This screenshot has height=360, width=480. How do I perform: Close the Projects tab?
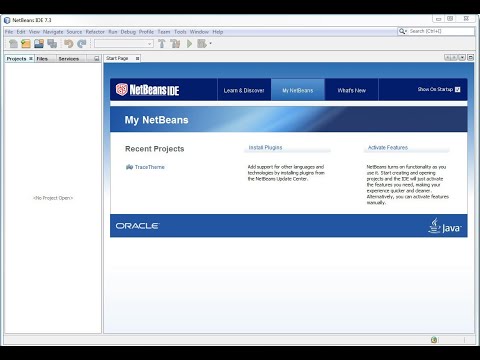[x=31, y=59]
